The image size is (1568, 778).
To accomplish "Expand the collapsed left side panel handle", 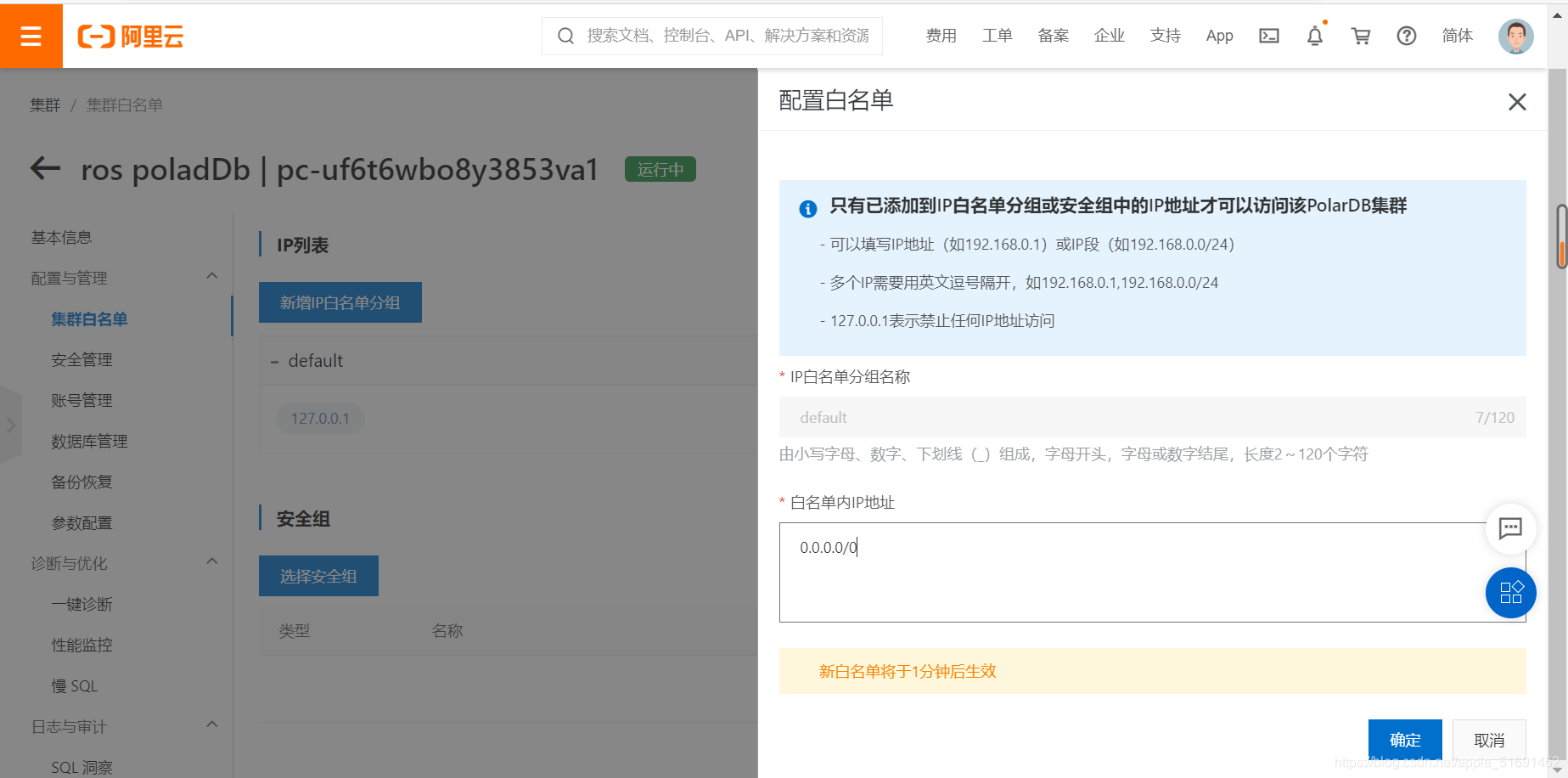I will 10,425.
